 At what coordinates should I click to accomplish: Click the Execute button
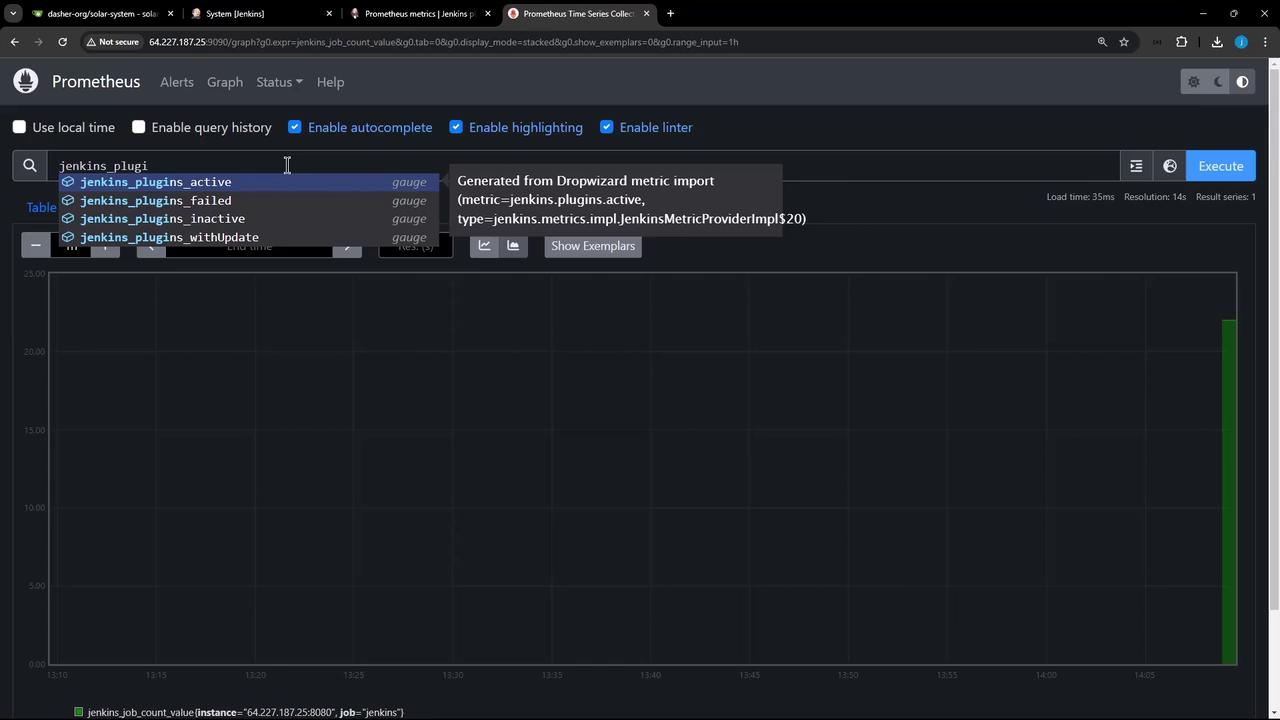coord(1221,166)
